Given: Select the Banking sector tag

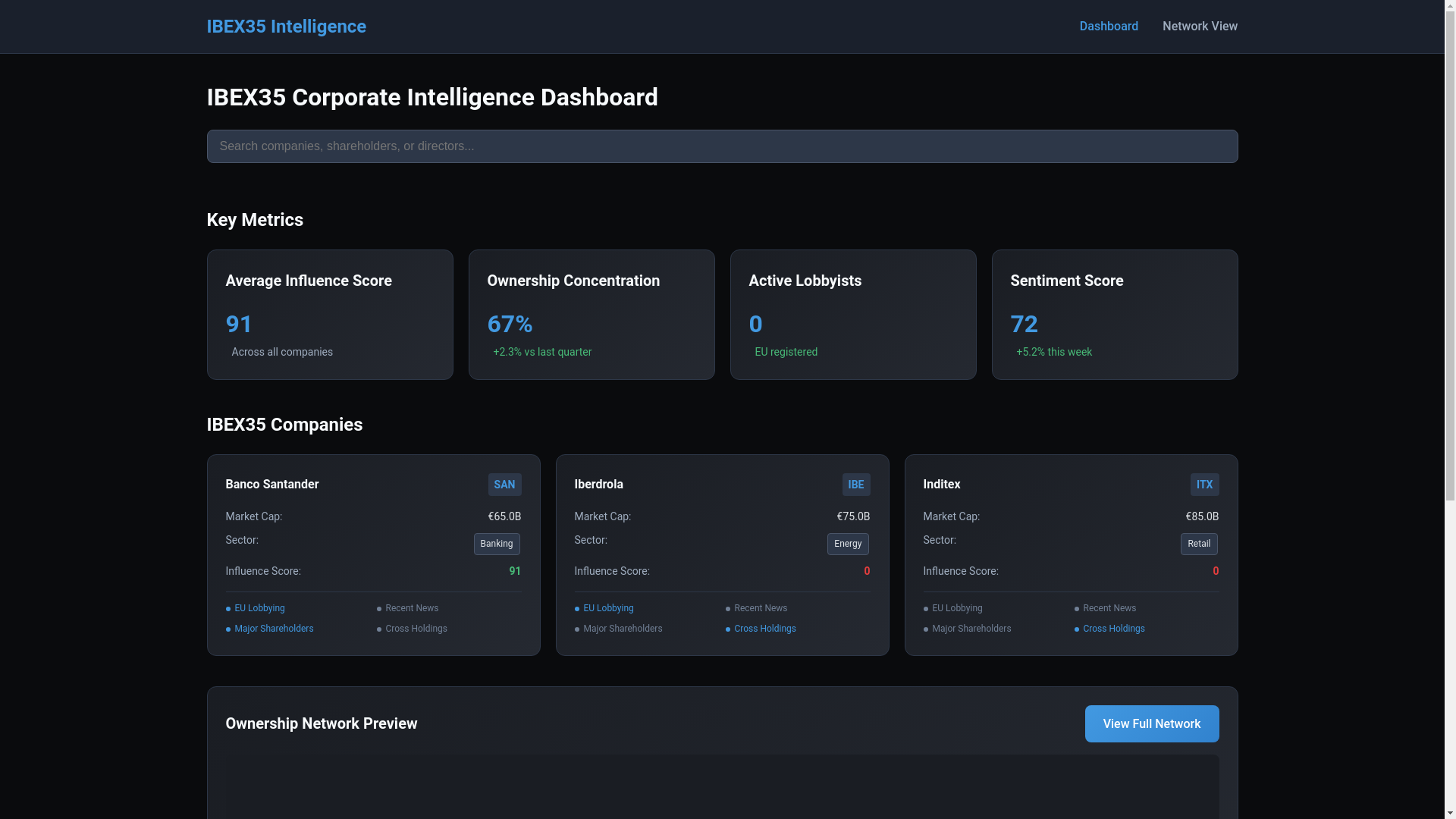Looking at the screenshot, I should click(497, 544).
